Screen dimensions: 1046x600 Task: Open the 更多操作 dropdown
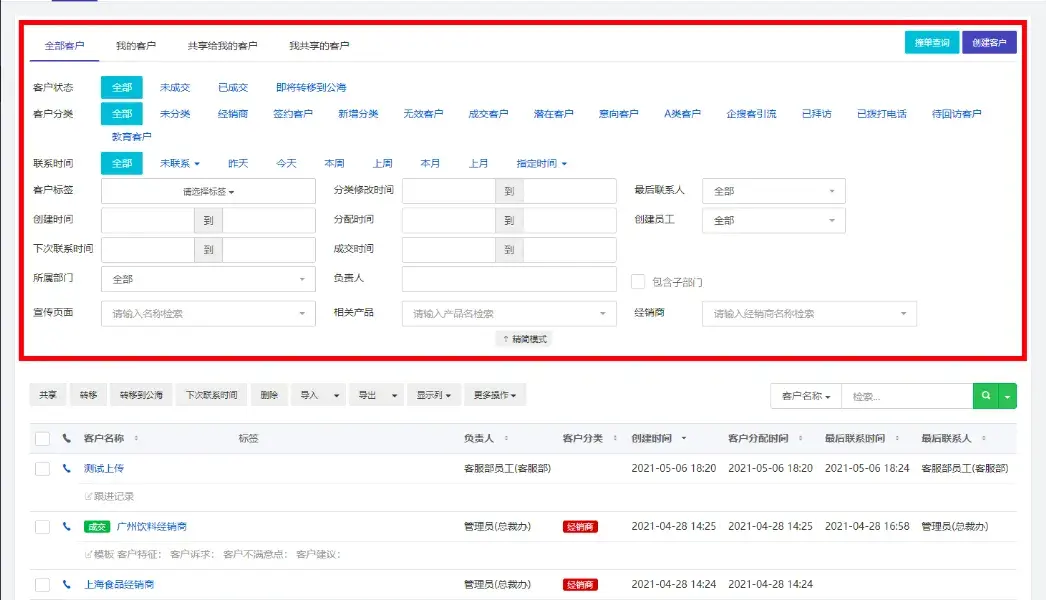point(494,395)
